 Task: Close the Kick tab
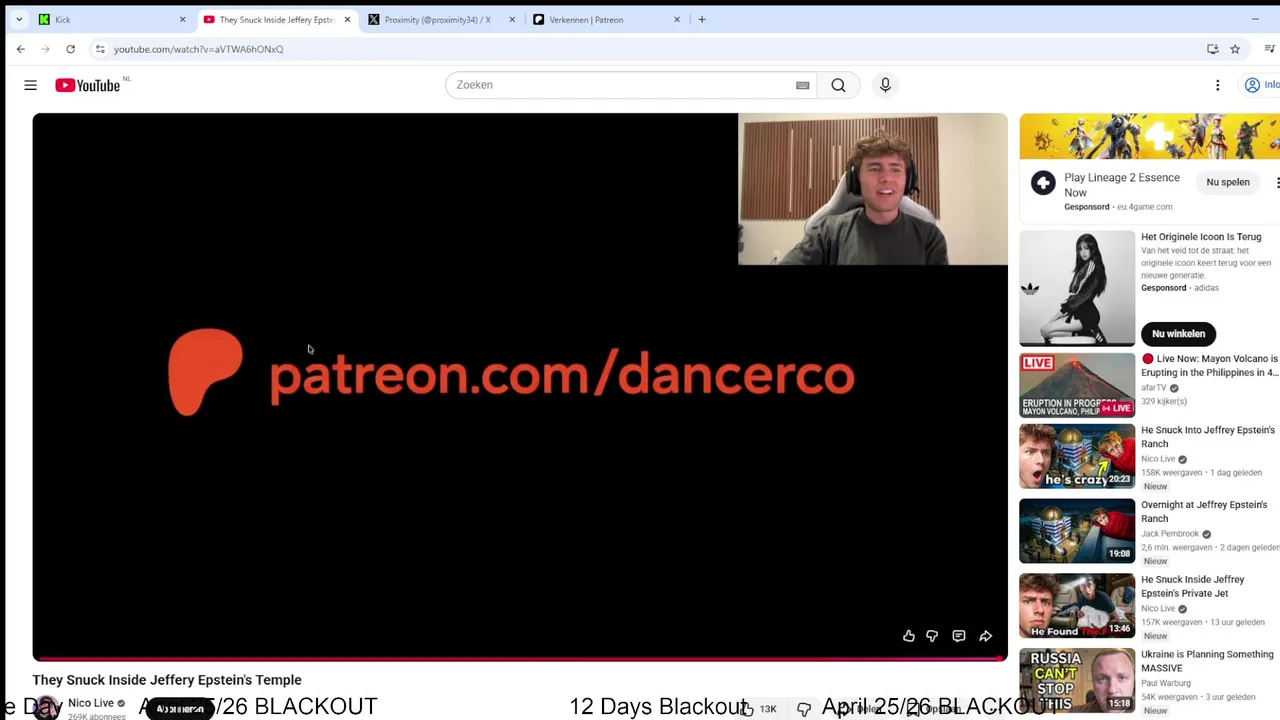(182, 19)
